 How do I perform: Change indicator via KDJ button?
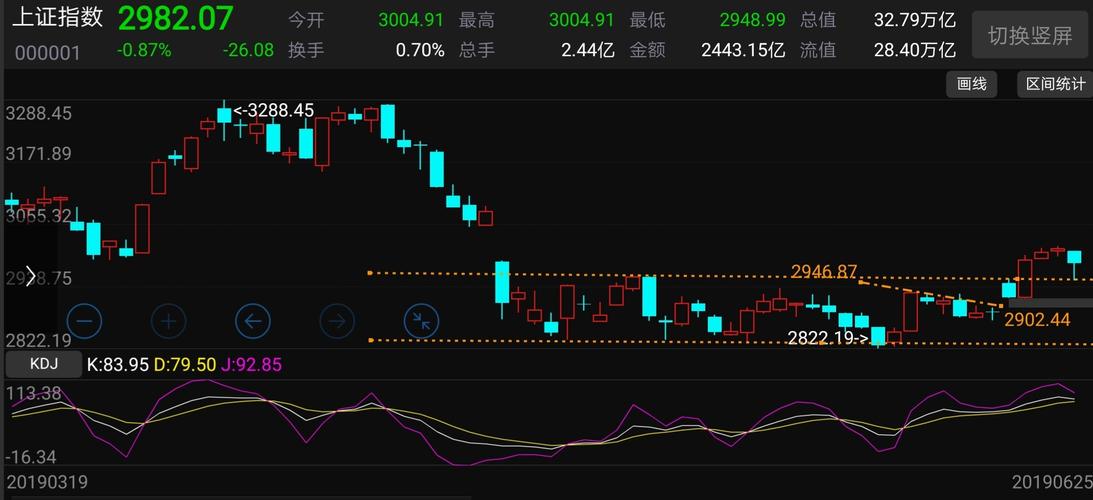(43, 364)
